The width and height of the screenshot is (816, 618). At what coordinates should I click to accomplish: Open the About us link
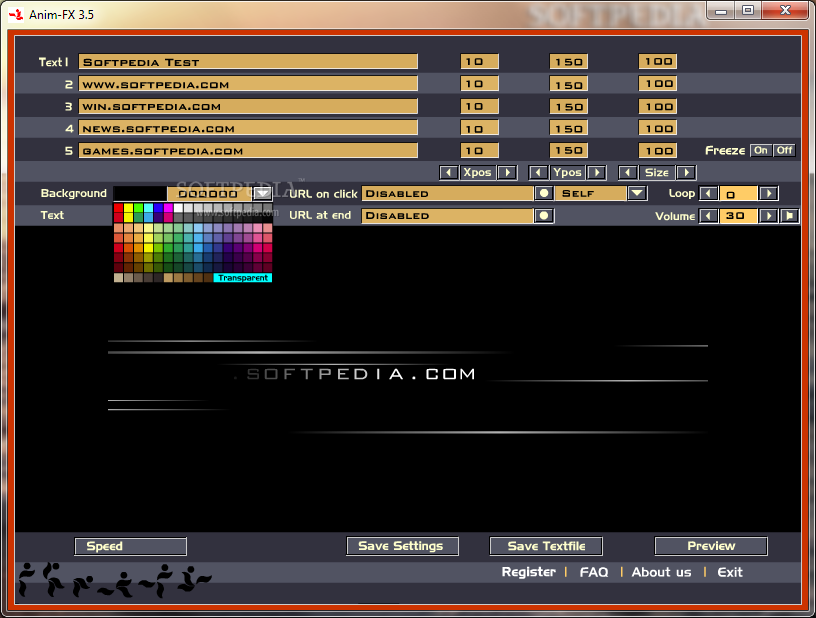pyautogui.click(x=661, y=572)
